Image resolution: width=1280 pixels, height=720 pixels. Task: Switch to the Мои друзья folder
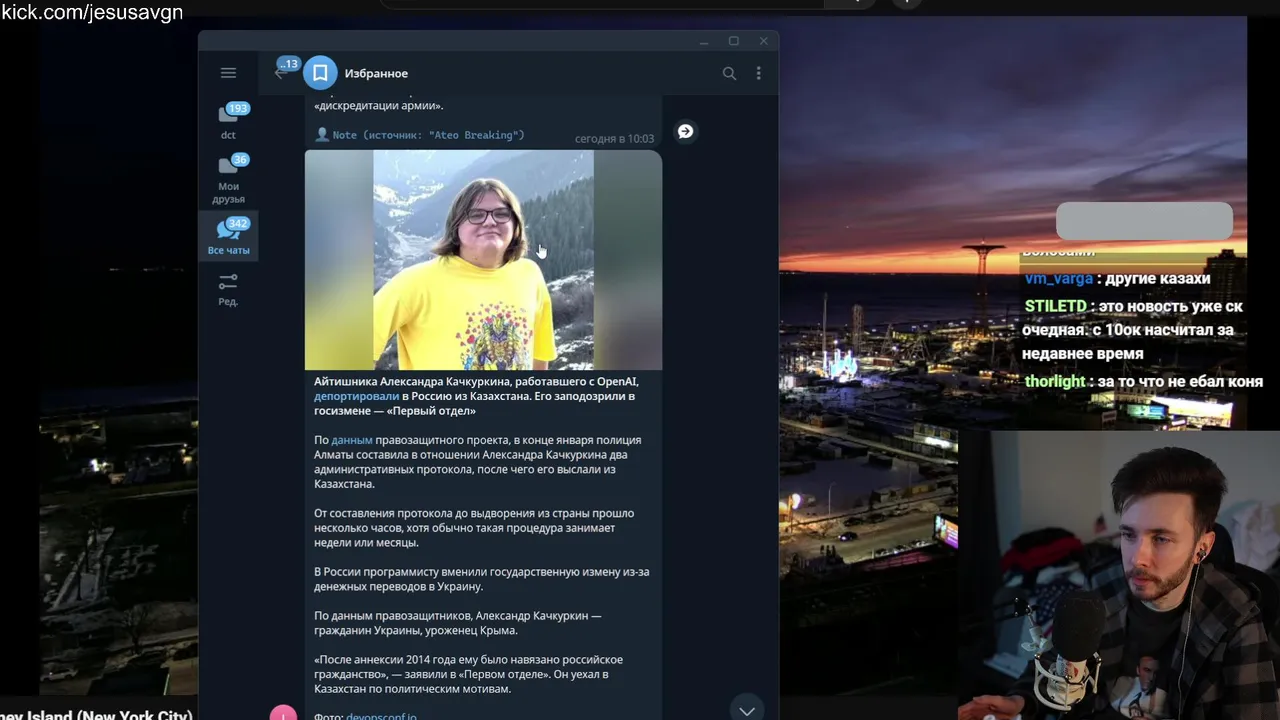[x=228, y=178]
